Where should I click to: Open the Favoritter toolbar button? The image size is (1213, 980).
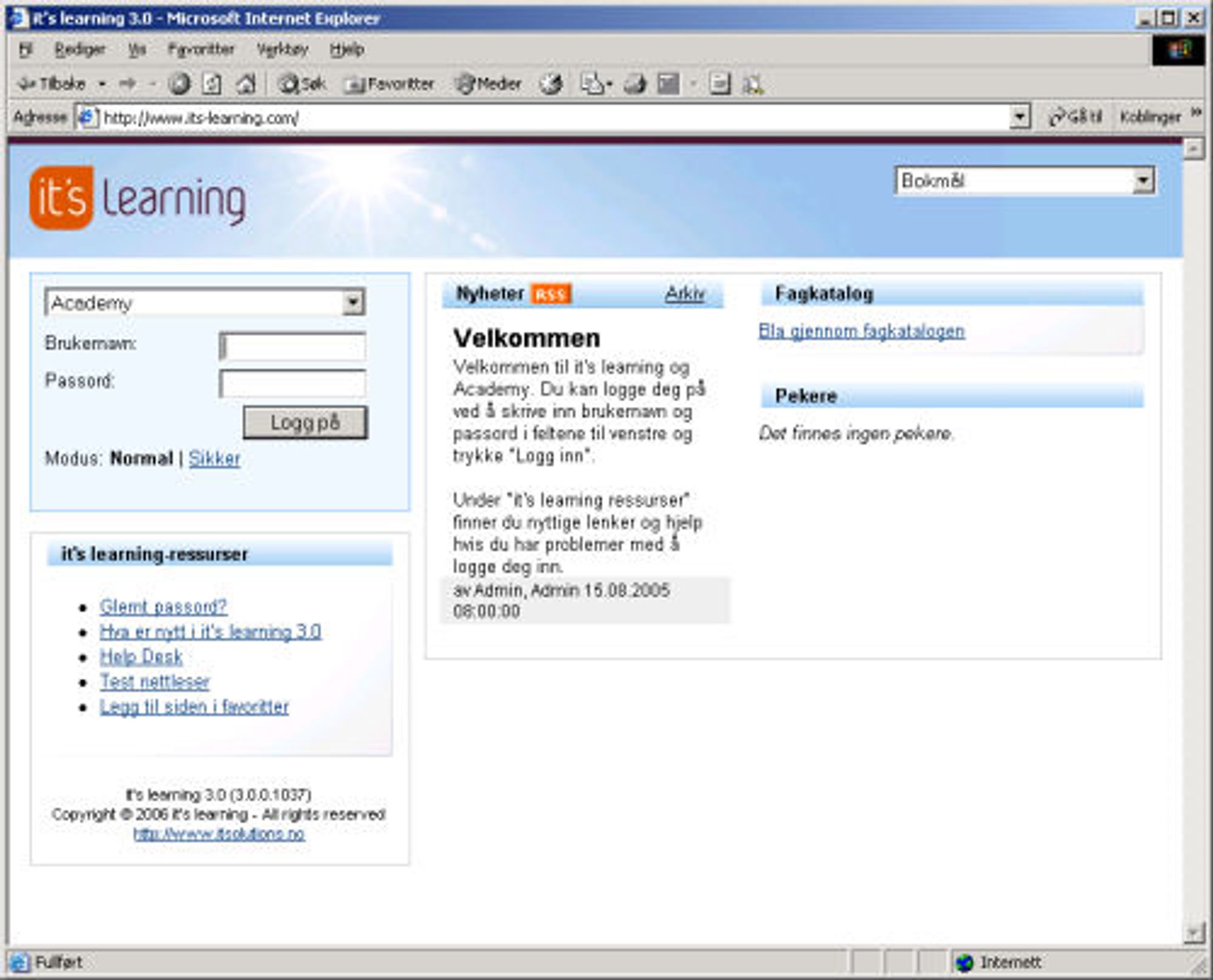[389, 84]
